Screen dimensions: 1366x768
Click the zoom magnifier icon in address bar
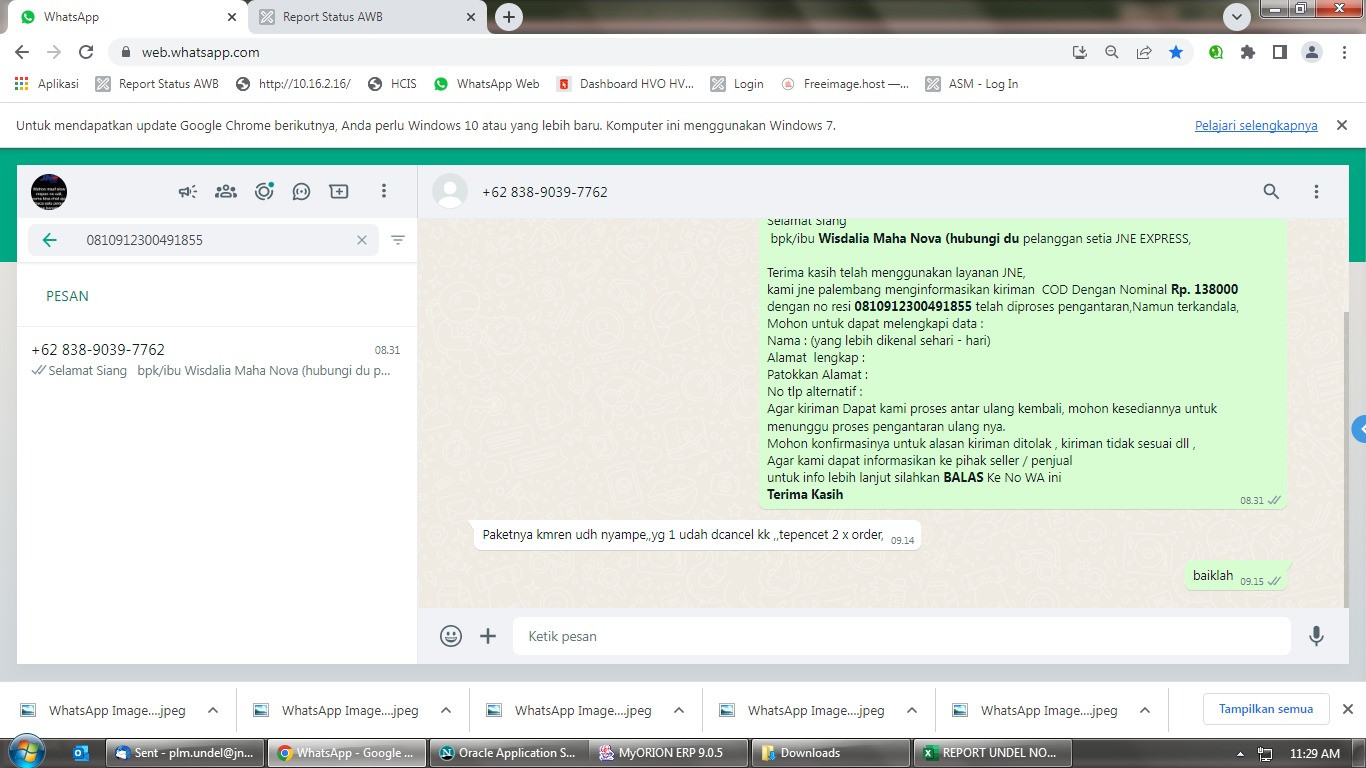pos(1112,52)
